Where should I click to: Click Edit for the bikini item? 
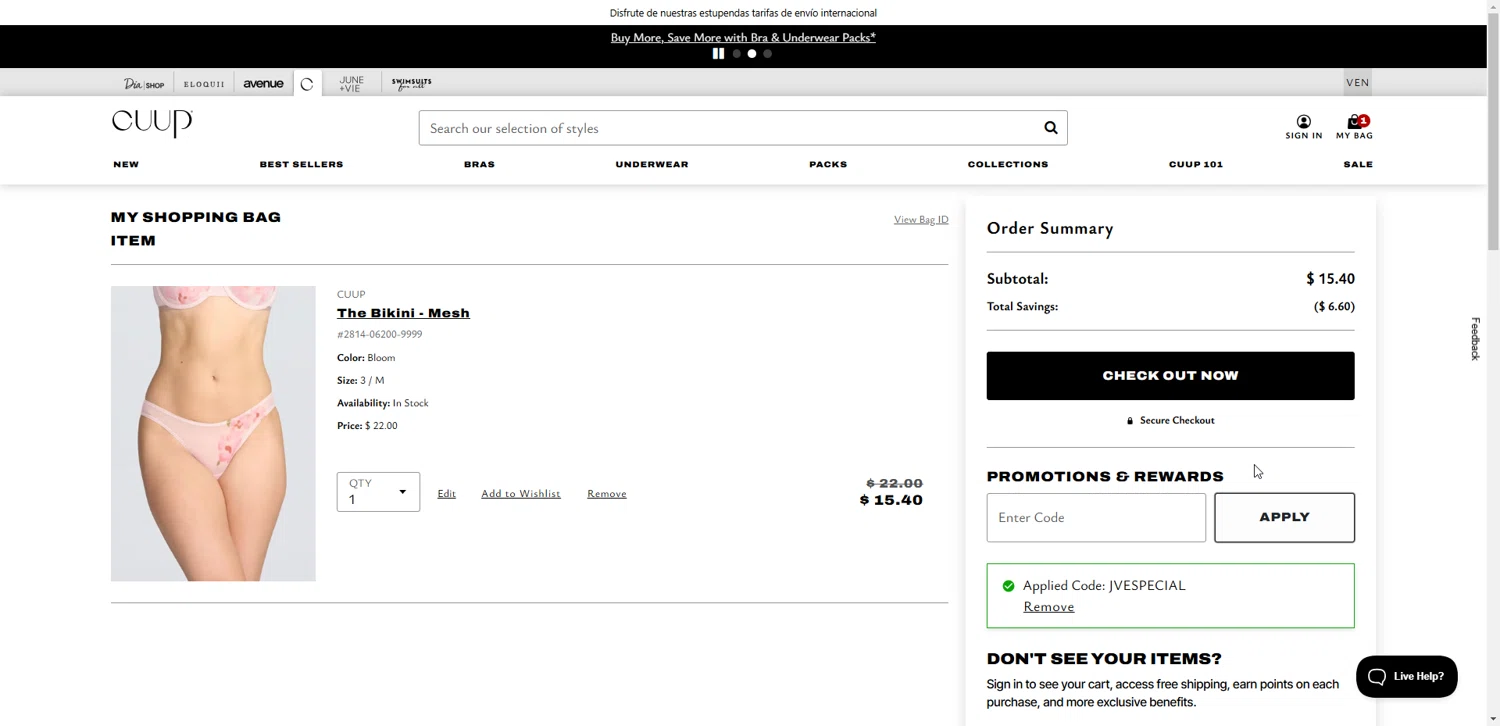(x=447, y=494)
